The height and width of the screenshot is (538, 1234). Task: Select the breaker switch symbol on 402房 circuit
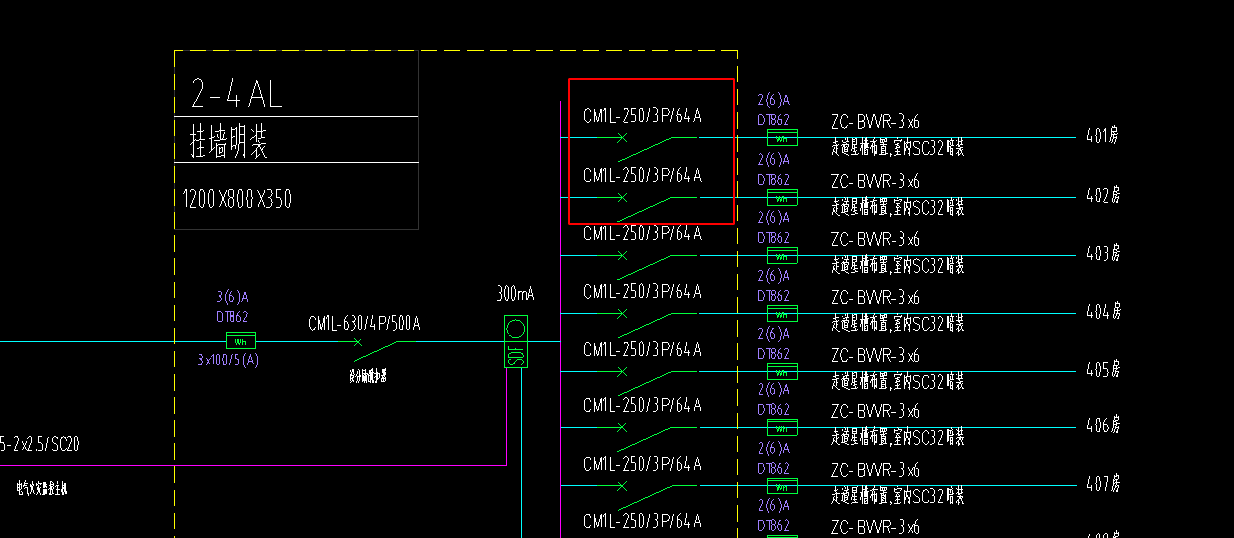tap(645, 207)
